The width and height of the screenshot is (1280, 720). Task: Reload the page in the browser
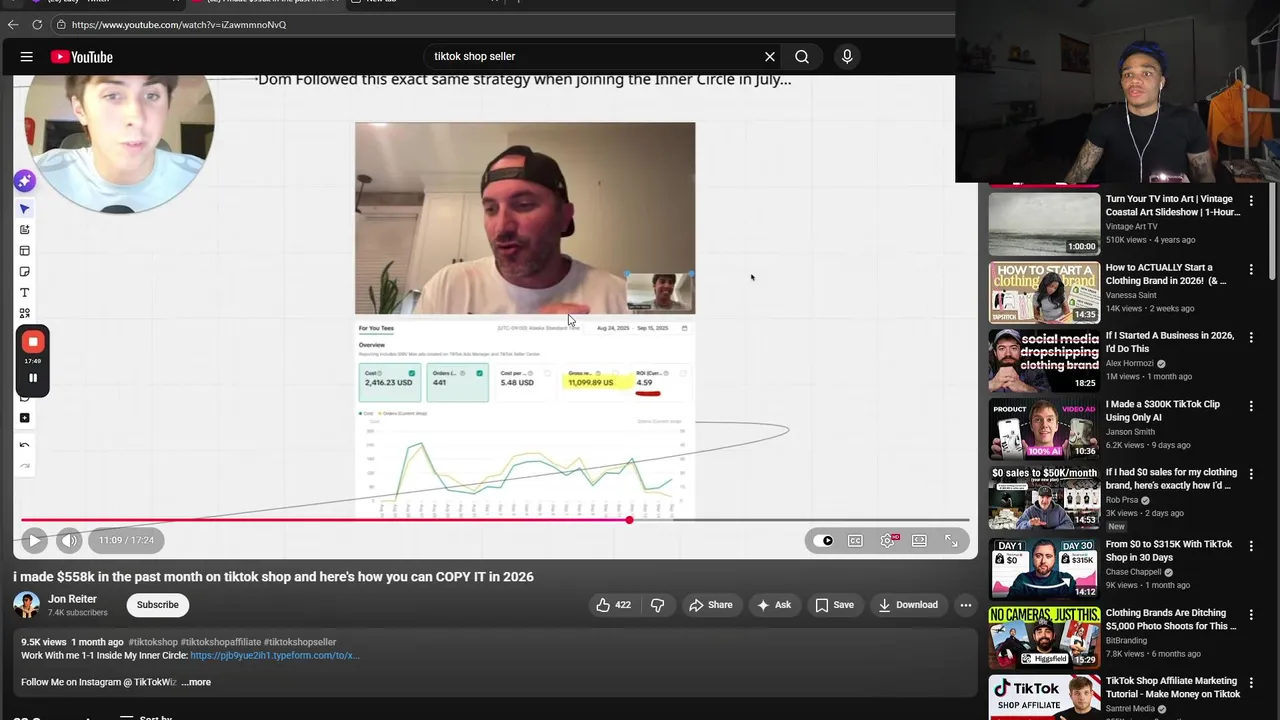(37, 24)
